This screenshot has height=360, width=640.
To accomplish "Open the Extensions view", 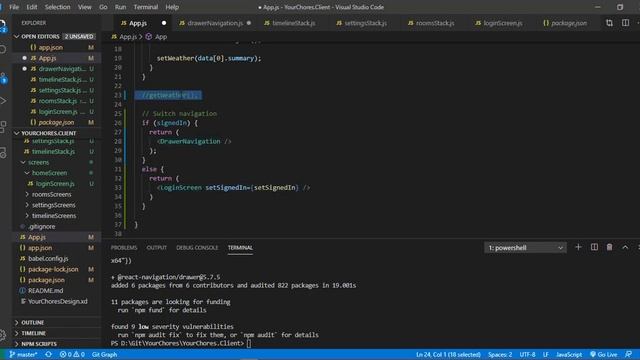I will point(3,127).
